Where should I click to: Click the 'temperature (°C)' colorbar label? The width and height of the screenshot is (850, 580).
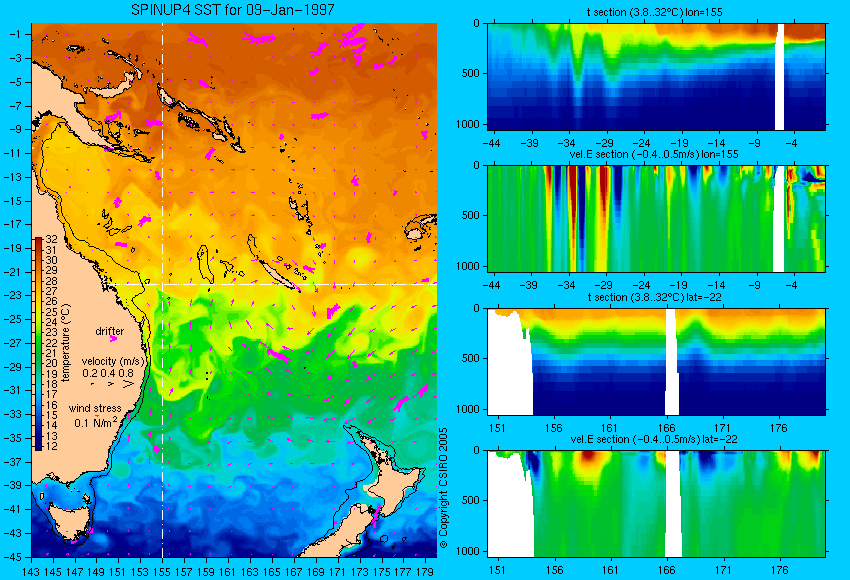pos(66,343)
